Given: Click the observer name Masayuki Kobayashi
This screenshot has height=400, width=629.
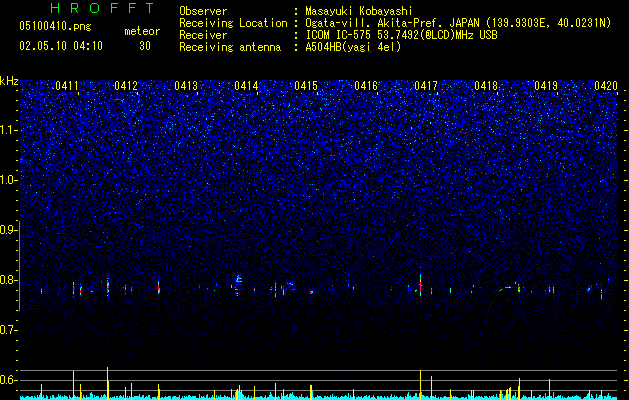Looking at the screenshot, I should pos(358,11).
